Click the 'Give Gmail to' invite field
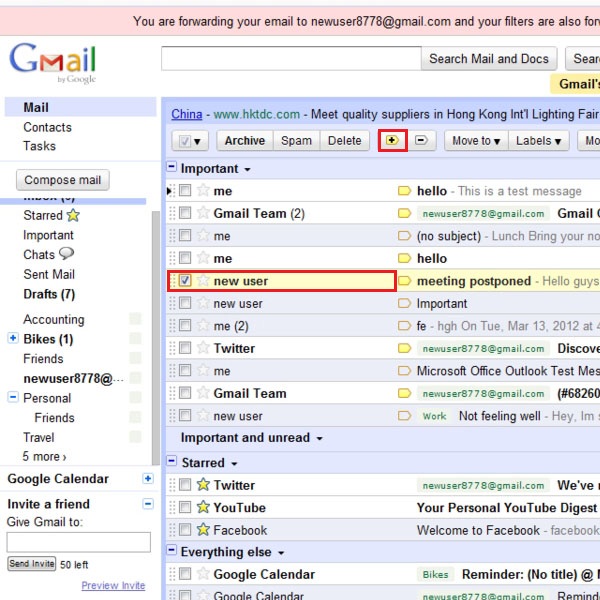The width and height of the screenshot is (600, 600). (78, 542)
